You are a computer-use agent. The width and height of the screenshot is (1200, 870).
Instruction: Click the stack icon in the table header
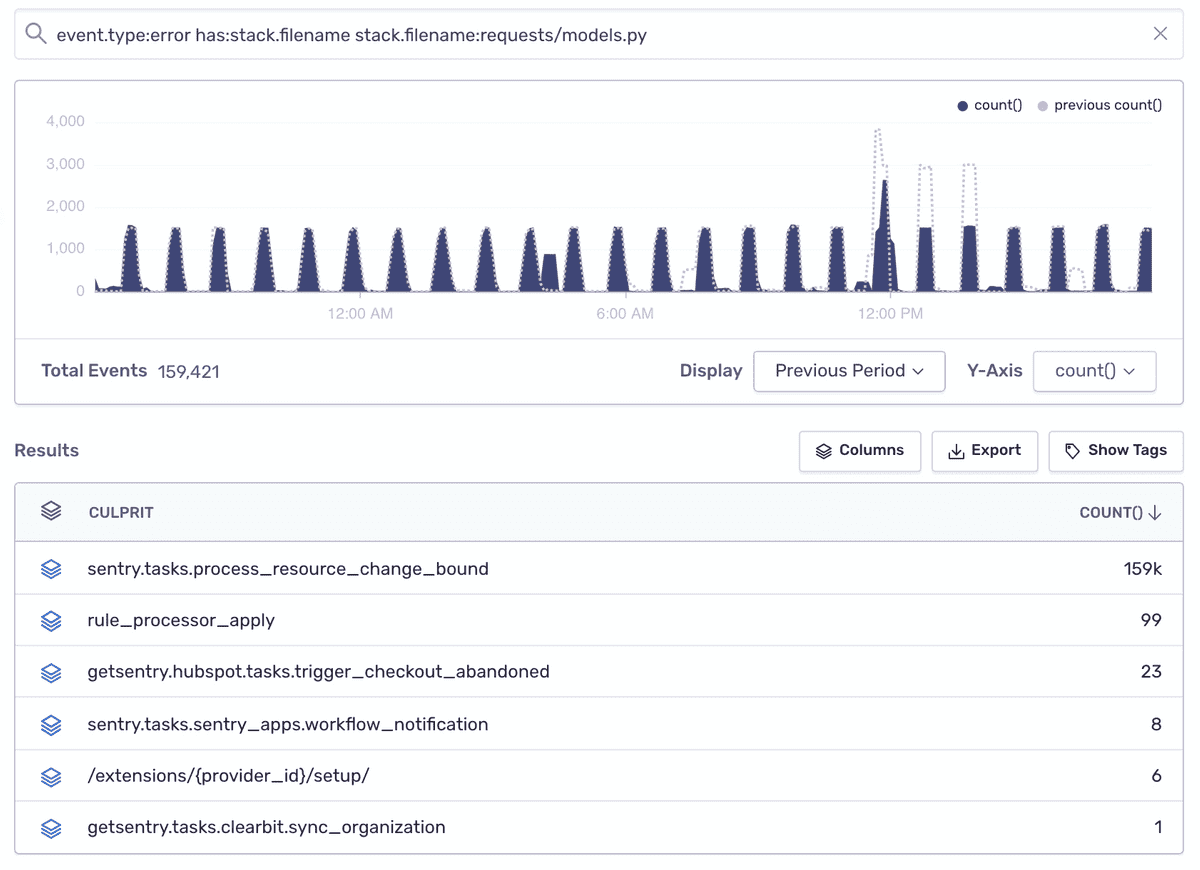pos(51,511)
